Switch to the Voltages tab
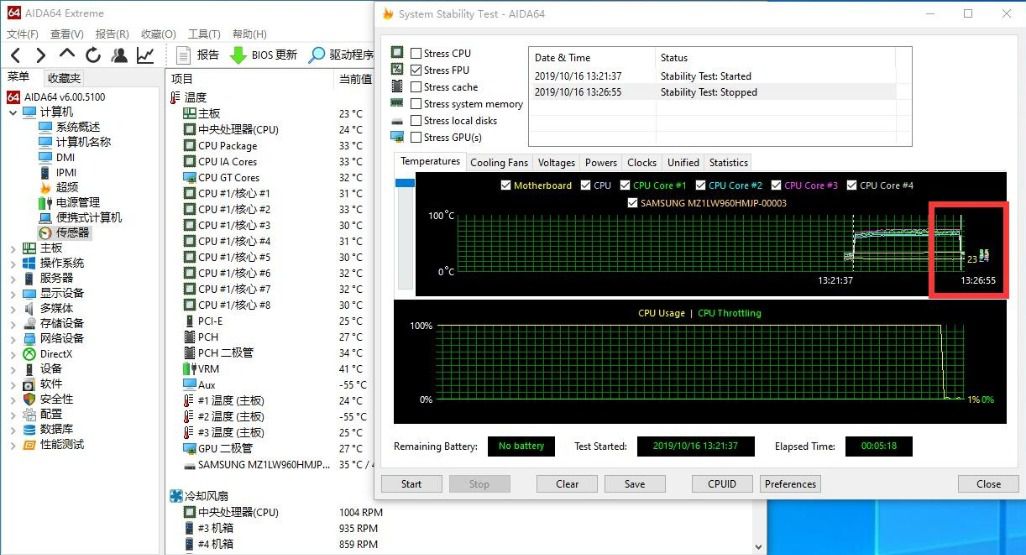 coord(556,162)
